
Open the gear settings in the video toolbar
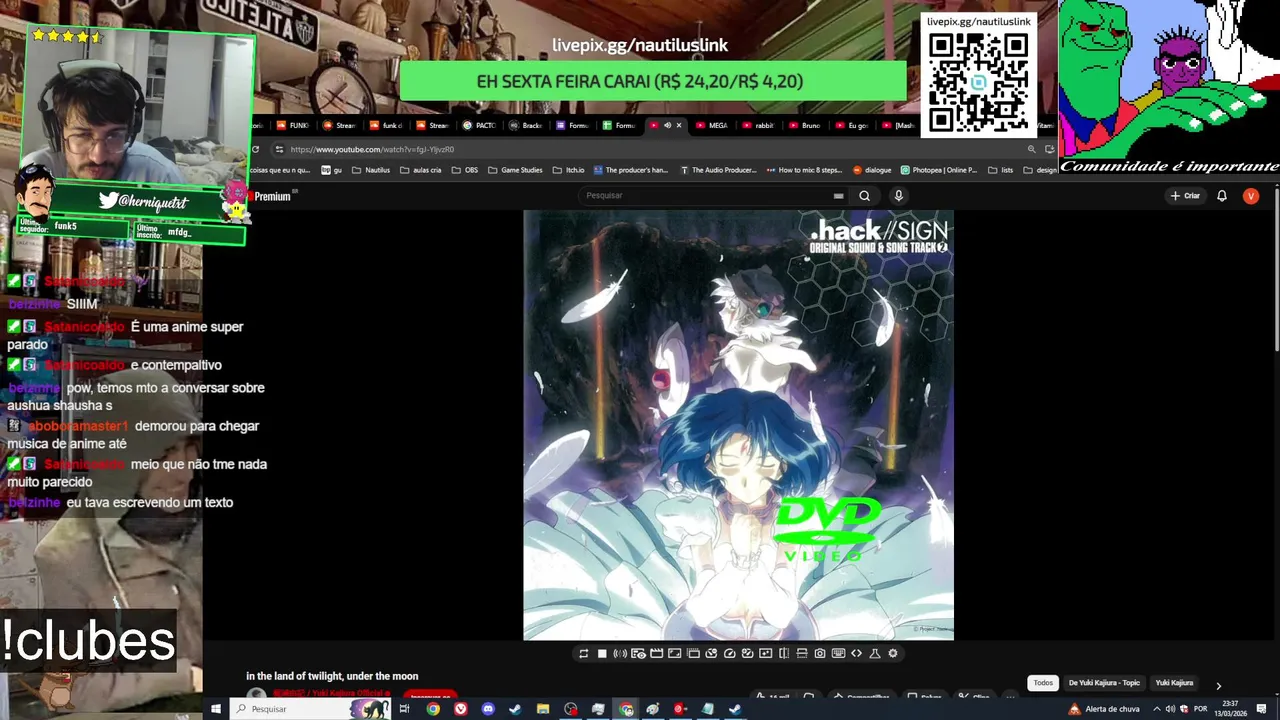(893, 653)
